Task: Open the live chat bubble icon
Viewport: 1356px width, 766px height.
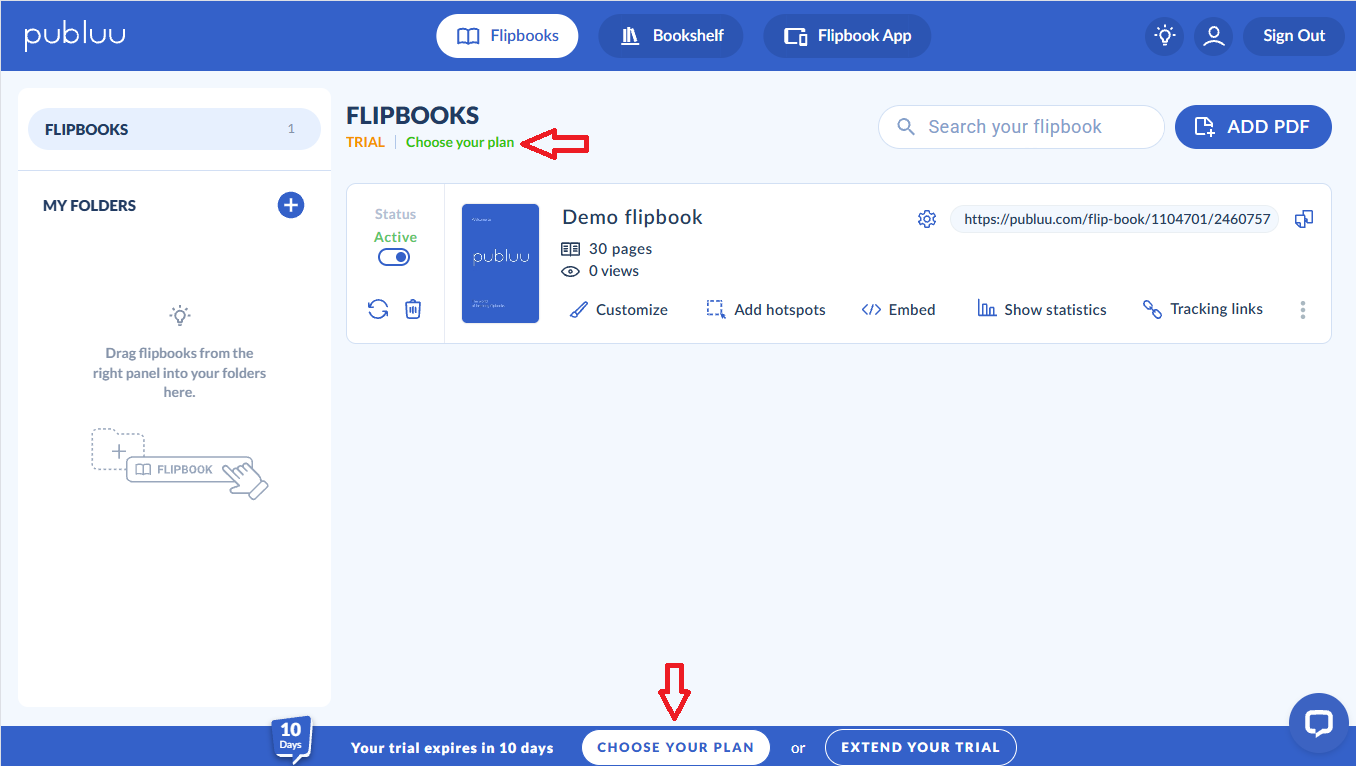Action: [1319, 723]
